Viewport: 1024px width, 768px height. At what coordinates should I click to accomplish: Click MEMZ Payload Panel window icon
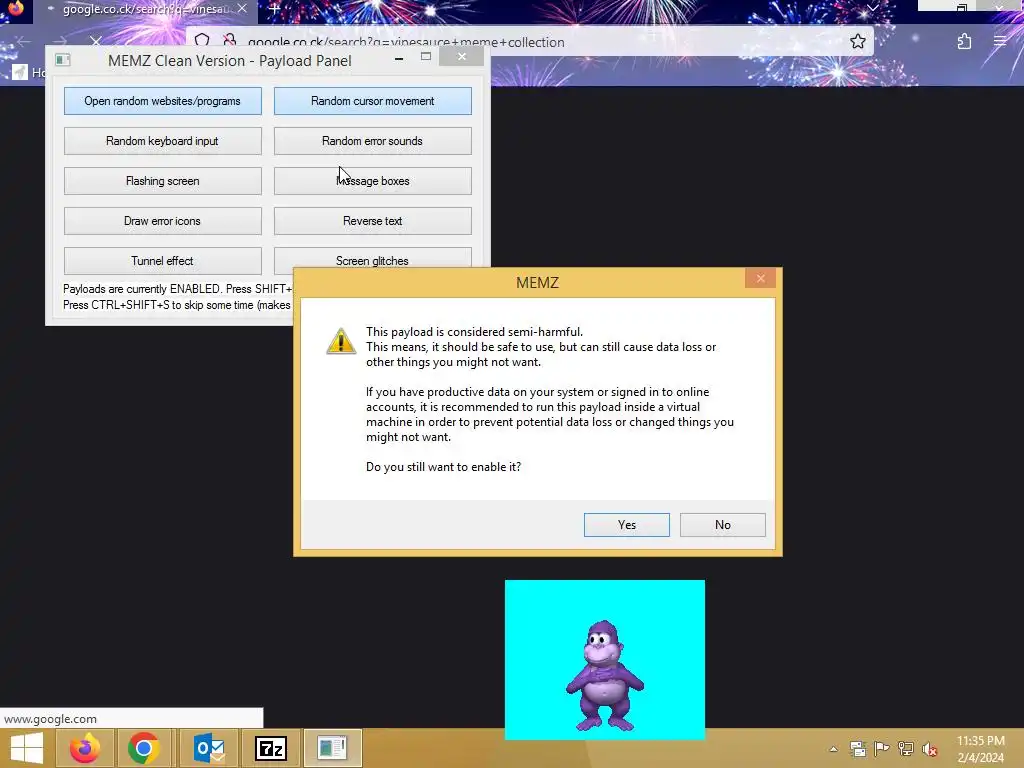[62, 60]
